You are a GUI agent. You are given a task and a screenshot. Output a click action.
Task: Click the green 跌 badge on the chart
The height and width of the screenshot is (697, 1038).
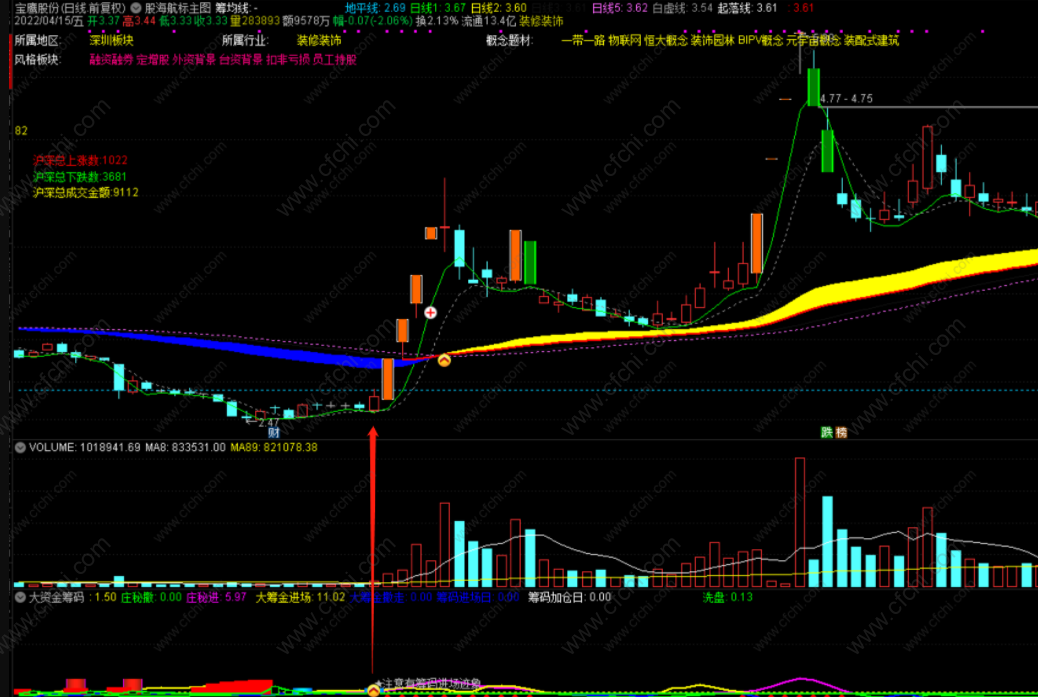tap(827, 432)
